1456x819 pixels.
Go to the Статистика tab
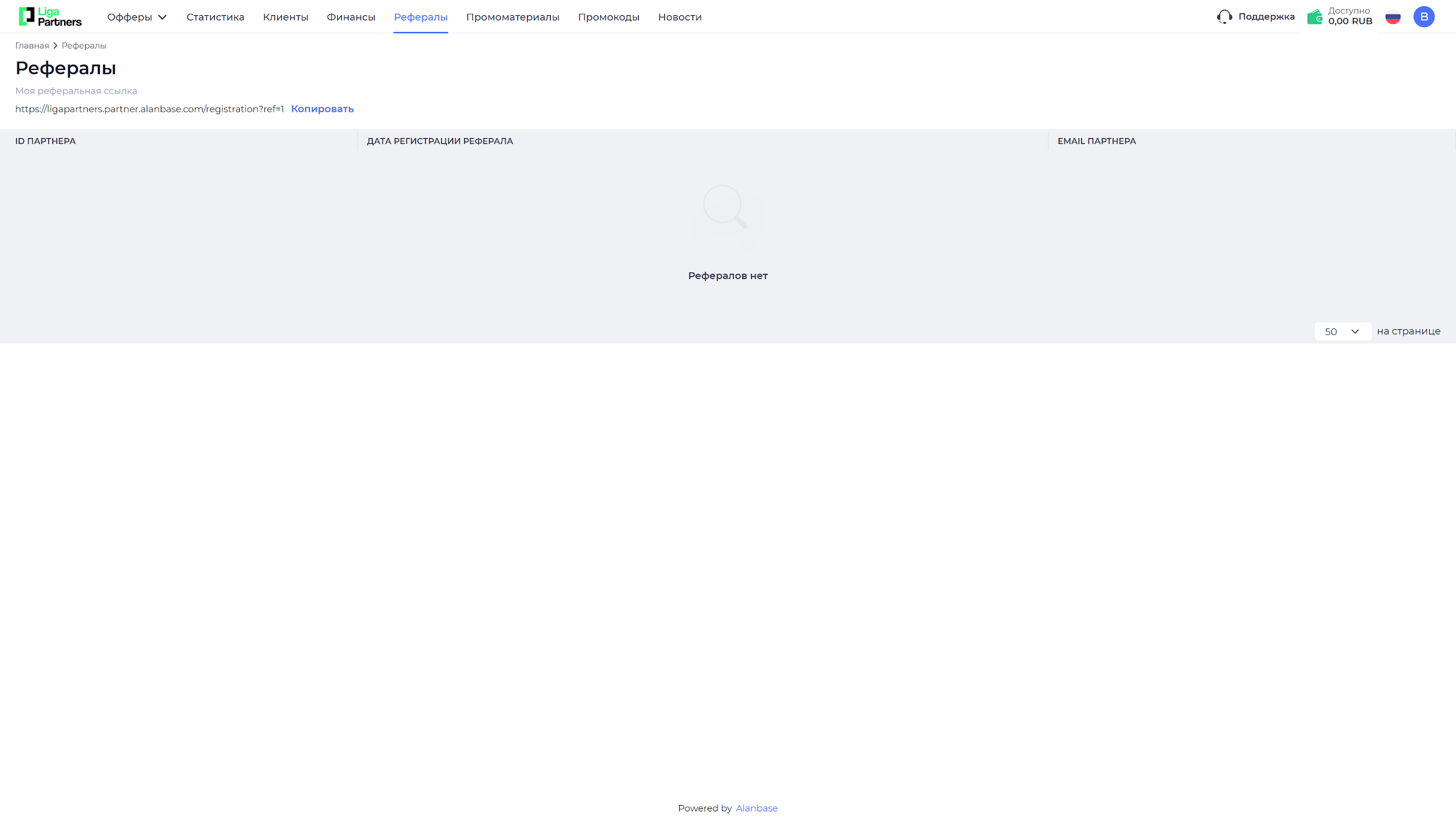pos(215,17)
